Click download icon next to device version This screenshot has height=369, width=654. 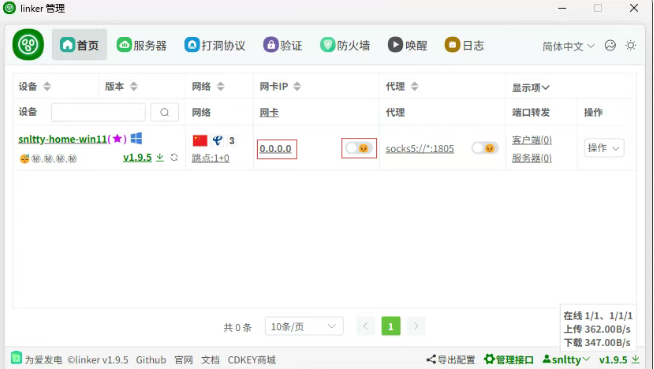pos(160,157)
